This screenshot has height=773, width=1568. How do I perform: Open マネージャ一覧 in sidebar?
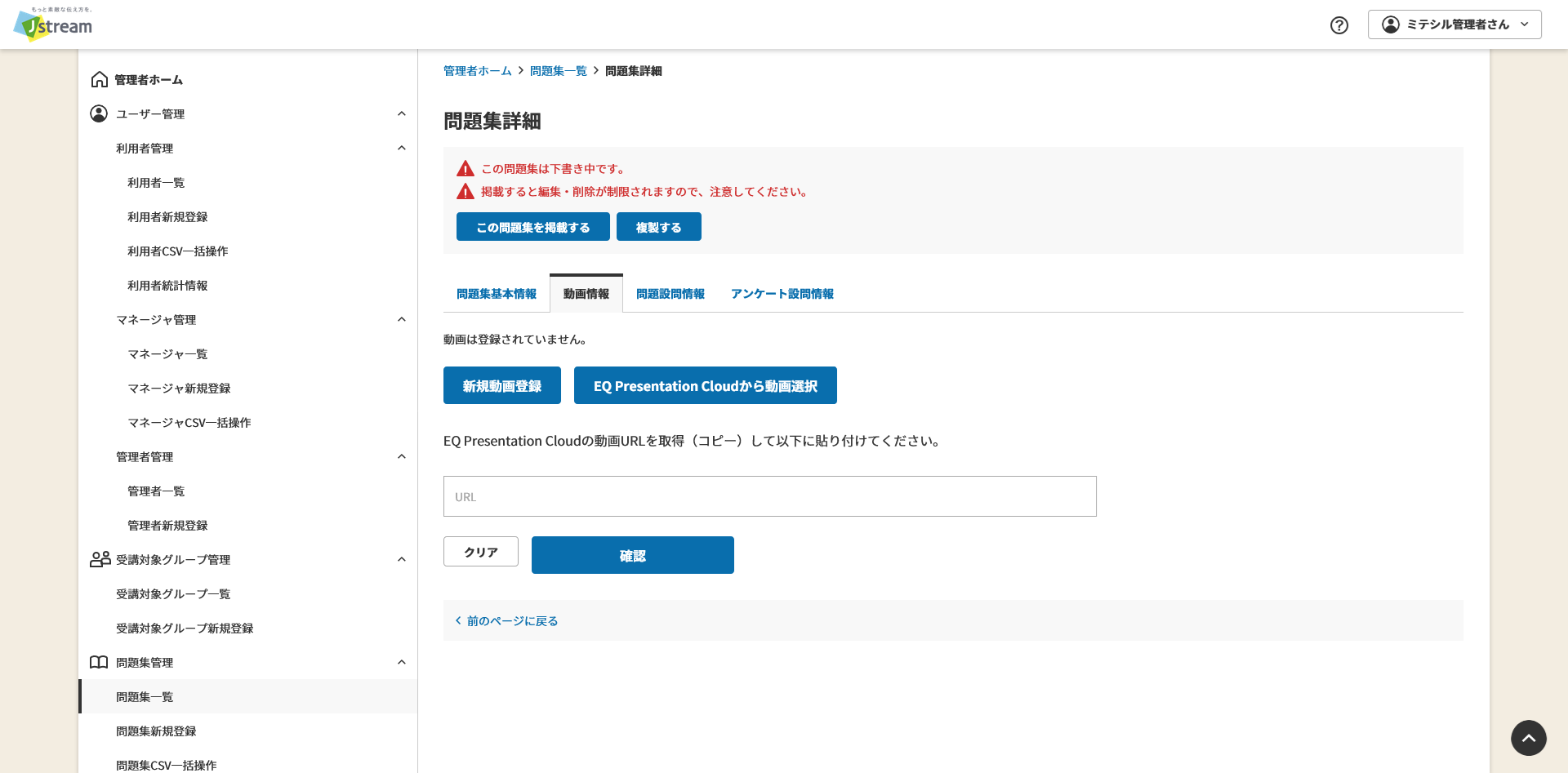[167, 354]
